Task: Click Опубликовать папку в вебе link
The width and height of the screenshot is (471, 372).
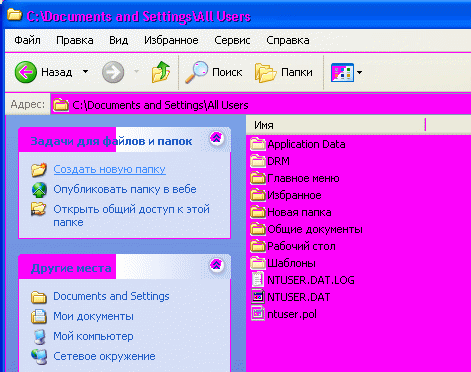Action: [125, 189]
